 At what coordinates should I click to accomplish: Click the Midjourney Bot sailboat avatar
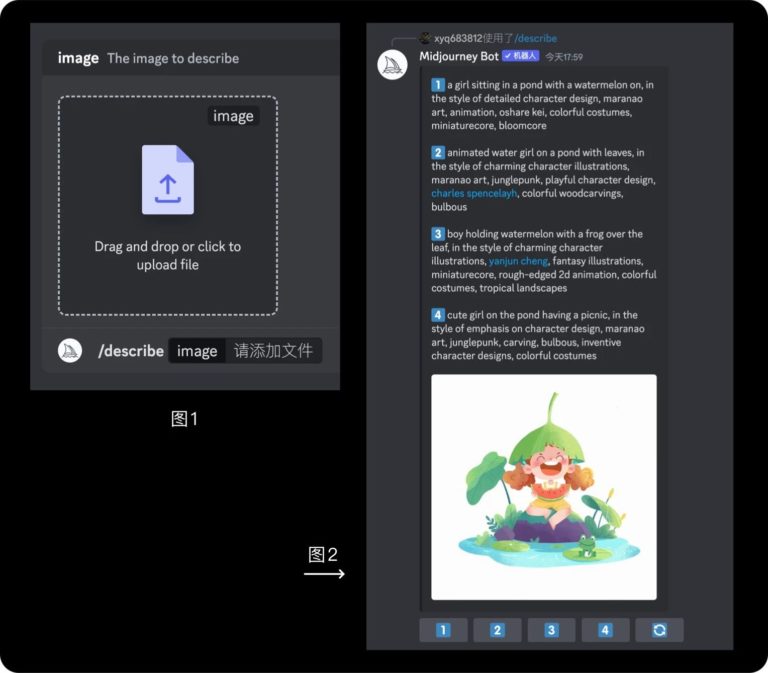click(392, 64)
